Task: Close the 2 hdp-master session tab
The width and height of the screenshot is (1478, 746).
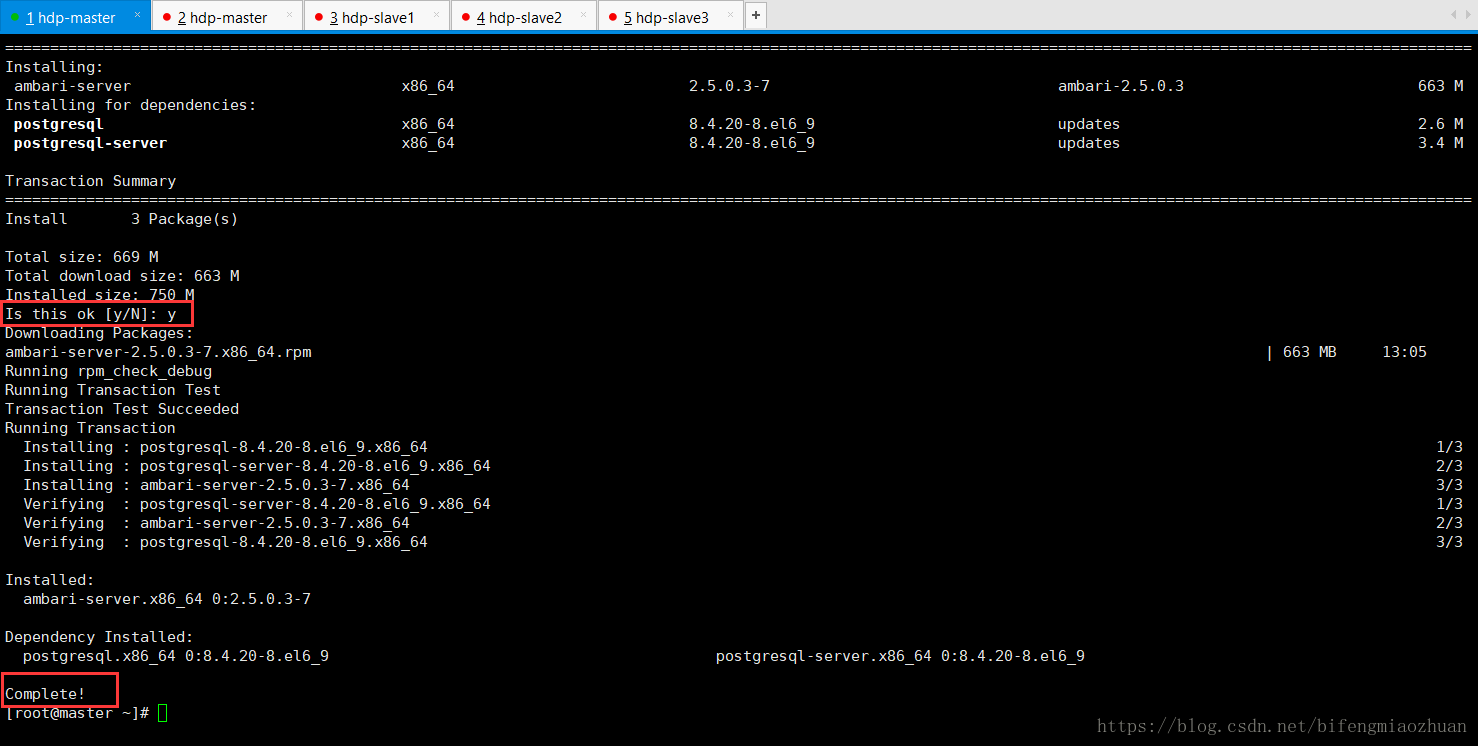Action: (290, 15)
